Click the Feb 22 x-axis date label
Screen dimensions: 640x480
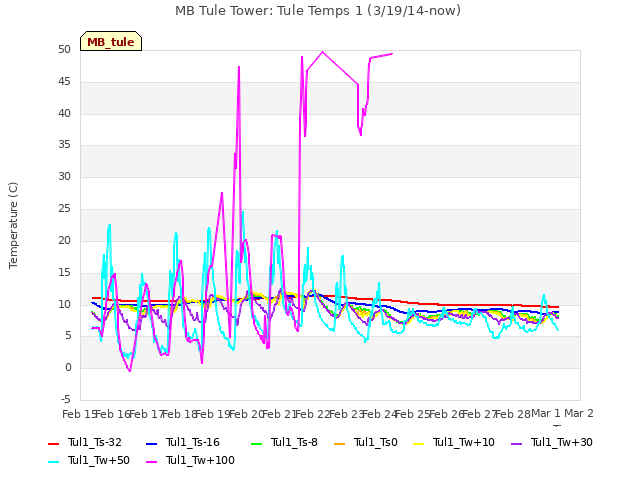pos(312,414)
